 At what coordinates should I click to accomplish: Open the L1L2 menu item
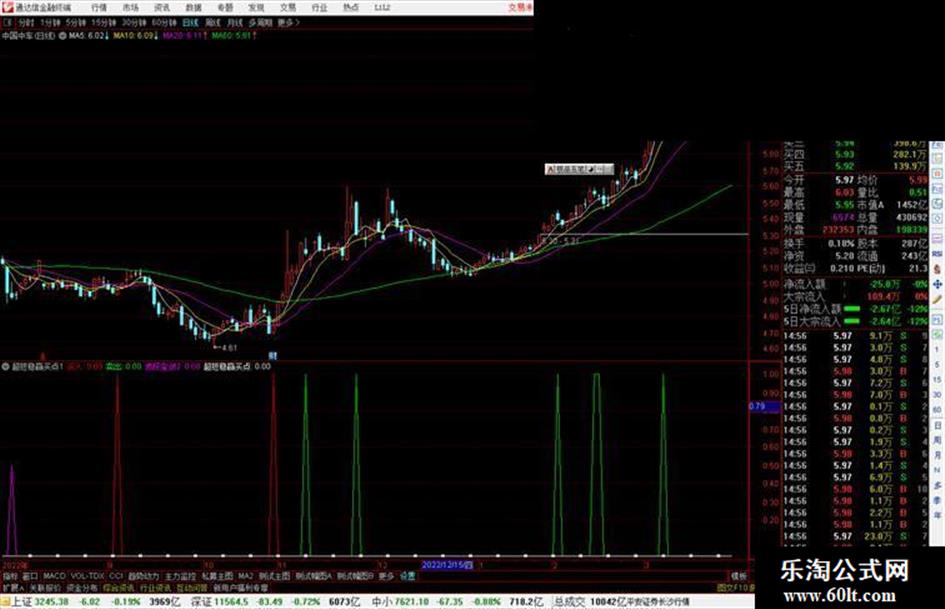(x=382, y=7)
